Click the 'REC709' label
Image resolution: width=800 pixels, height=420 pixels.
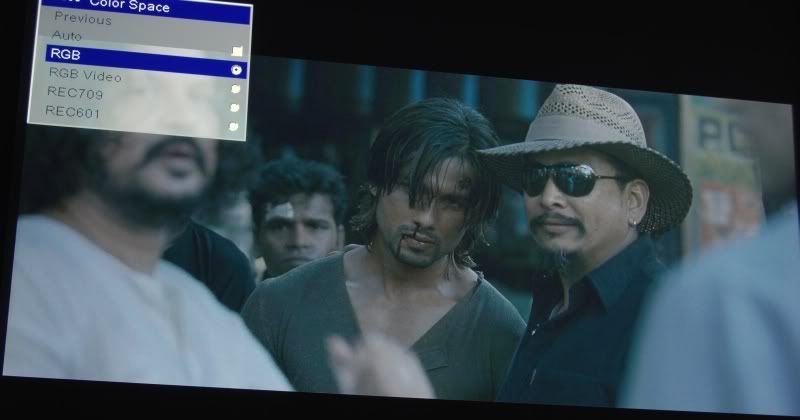pos(75,93)
